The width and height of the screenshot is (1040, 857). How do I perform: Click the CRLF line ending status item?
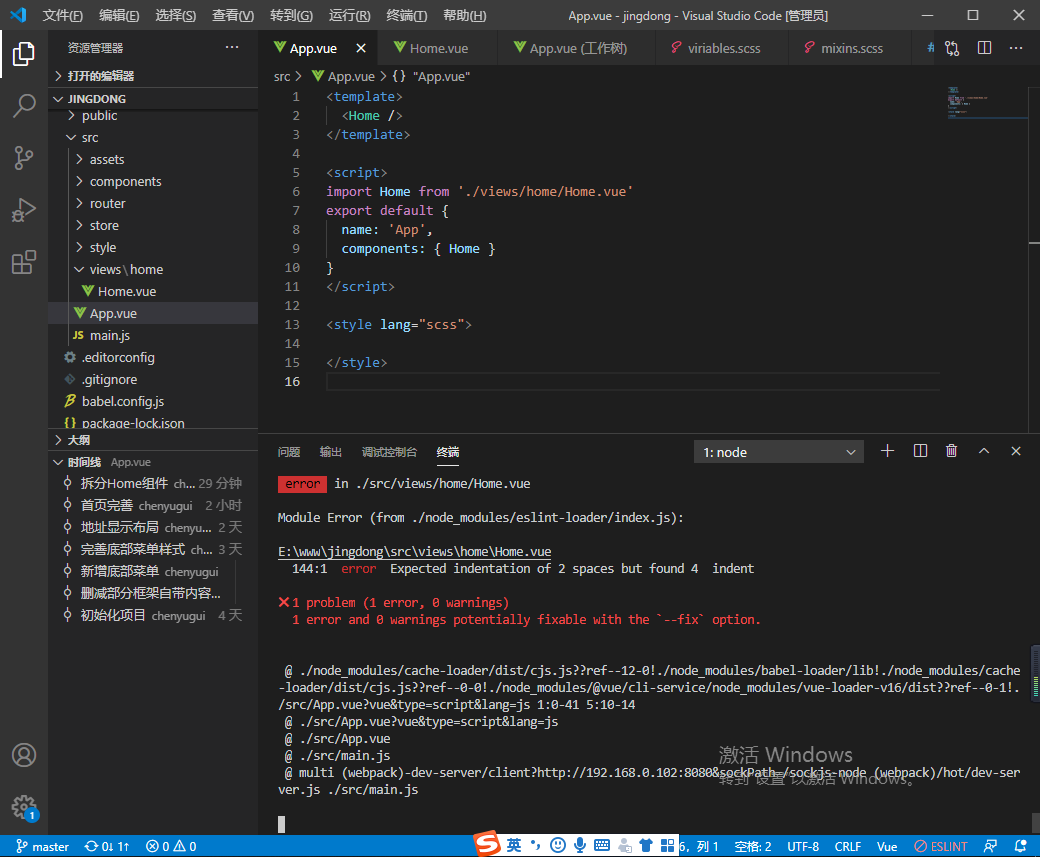click(x=848, y=846)
